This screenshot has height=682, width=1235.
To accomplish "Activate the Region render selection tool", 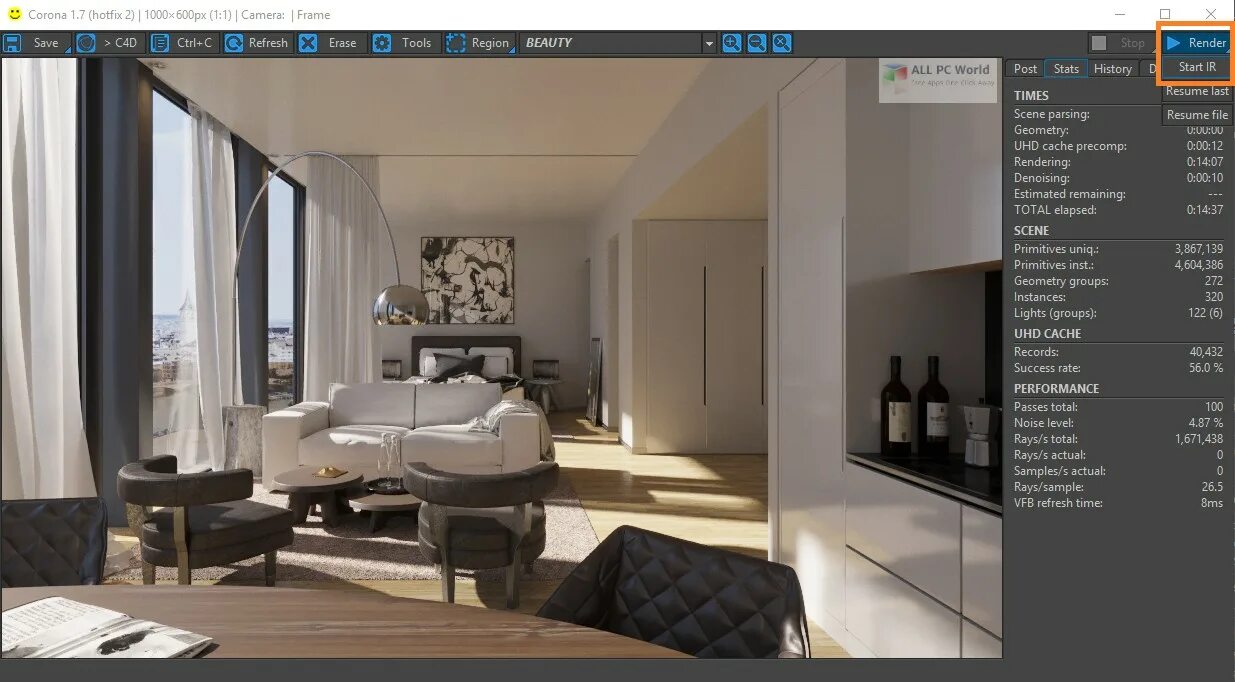I will 479,43.
